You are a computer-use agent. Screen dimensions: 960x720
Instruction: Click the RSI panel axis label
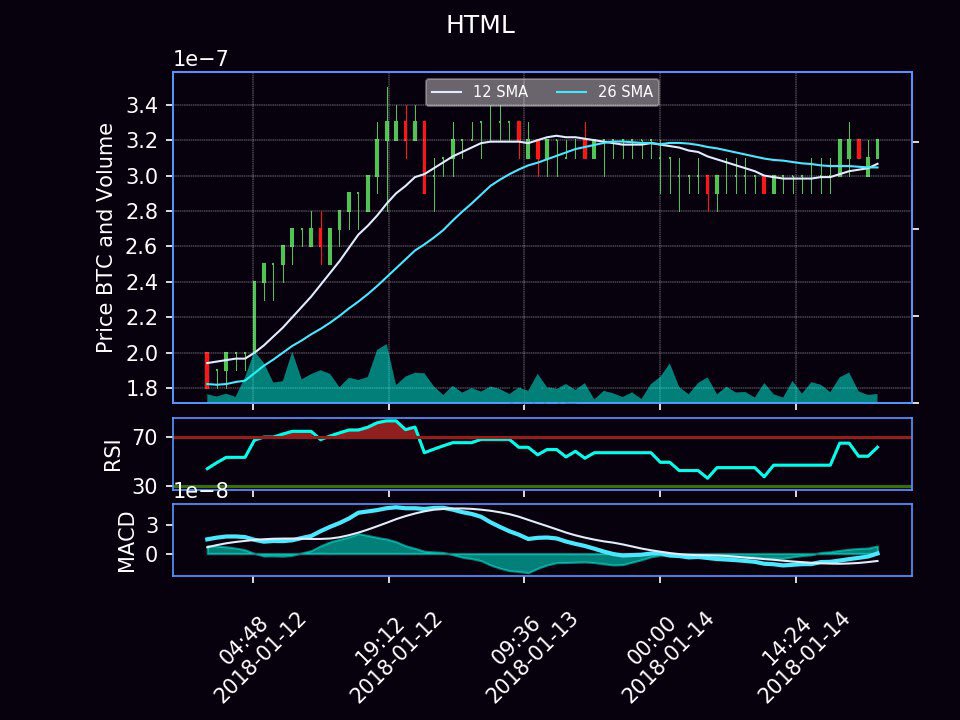point(113,454)
